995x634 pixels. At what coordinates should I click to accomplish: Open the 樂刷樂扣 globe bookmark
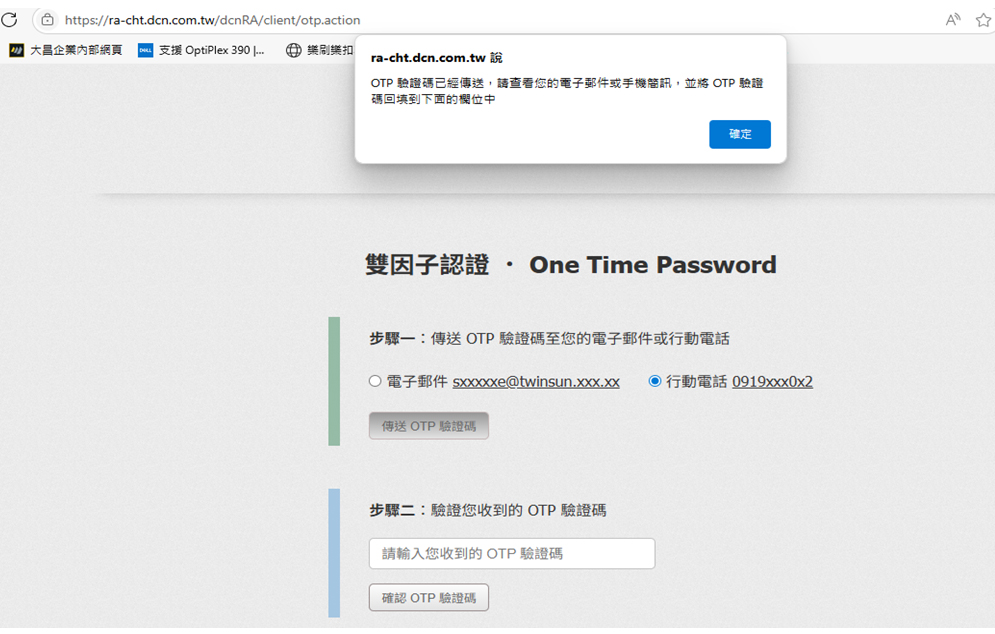[x=320, y=50]
